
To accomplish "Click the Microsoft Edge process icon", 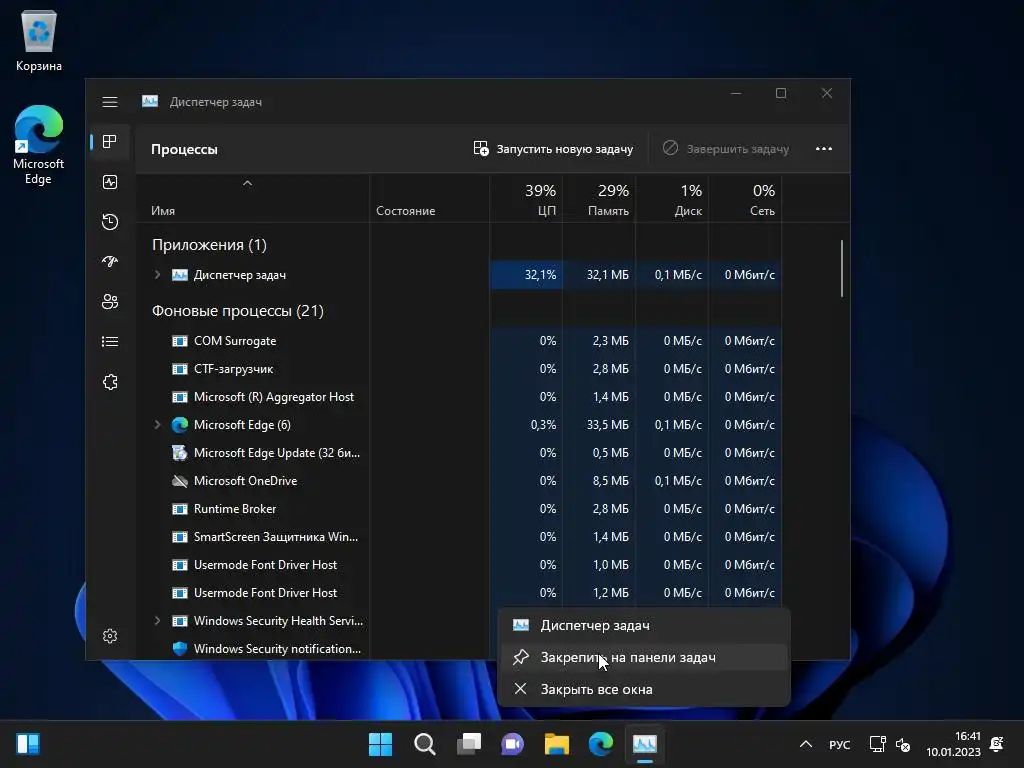I will [x=180, y=425].
